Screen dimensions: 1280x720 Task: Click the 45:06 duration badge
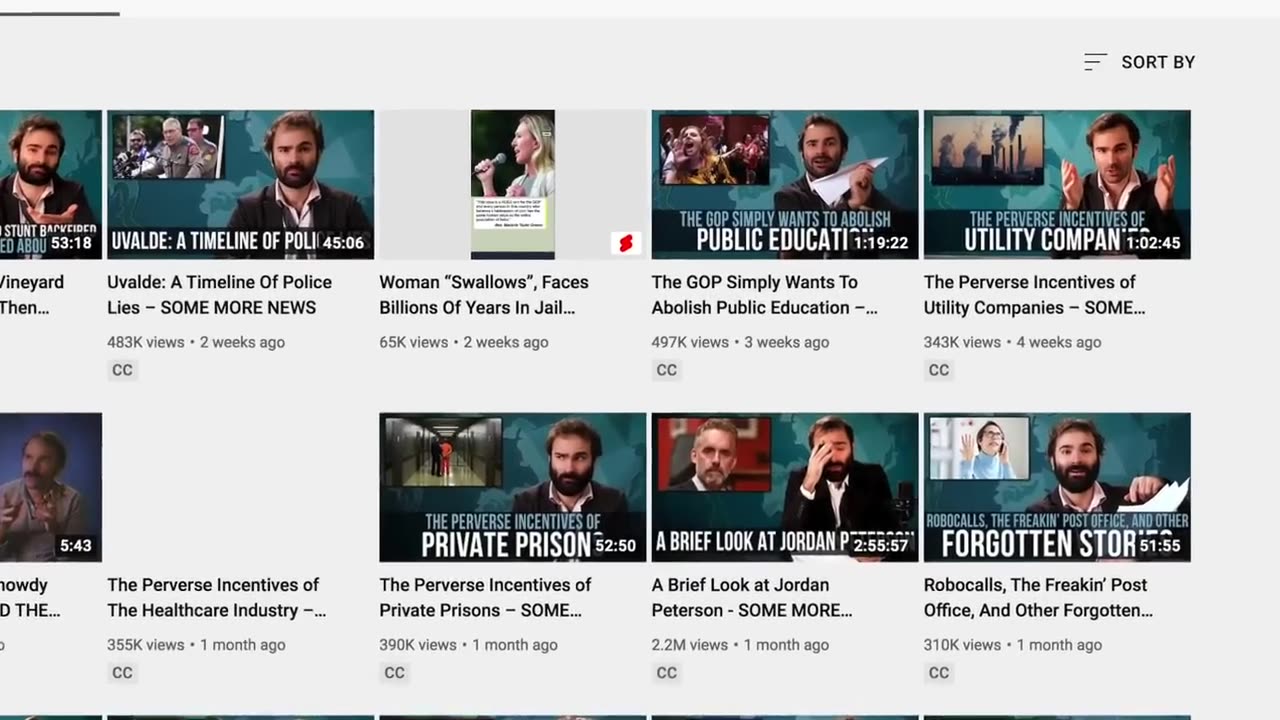pos(343,243)
